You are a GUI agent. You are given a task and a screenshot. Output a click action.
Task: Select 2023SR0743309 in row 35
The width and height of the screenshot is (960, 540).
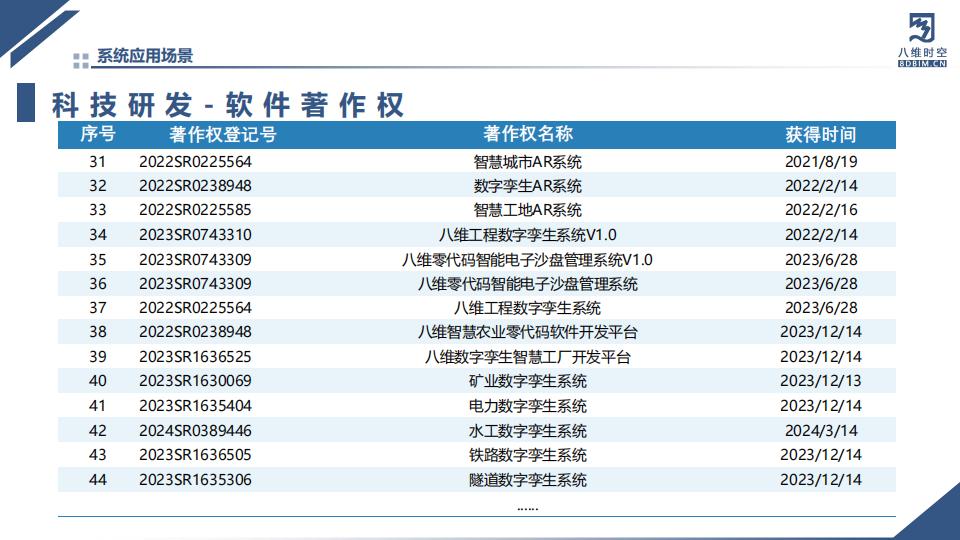[x=195, y=260]
